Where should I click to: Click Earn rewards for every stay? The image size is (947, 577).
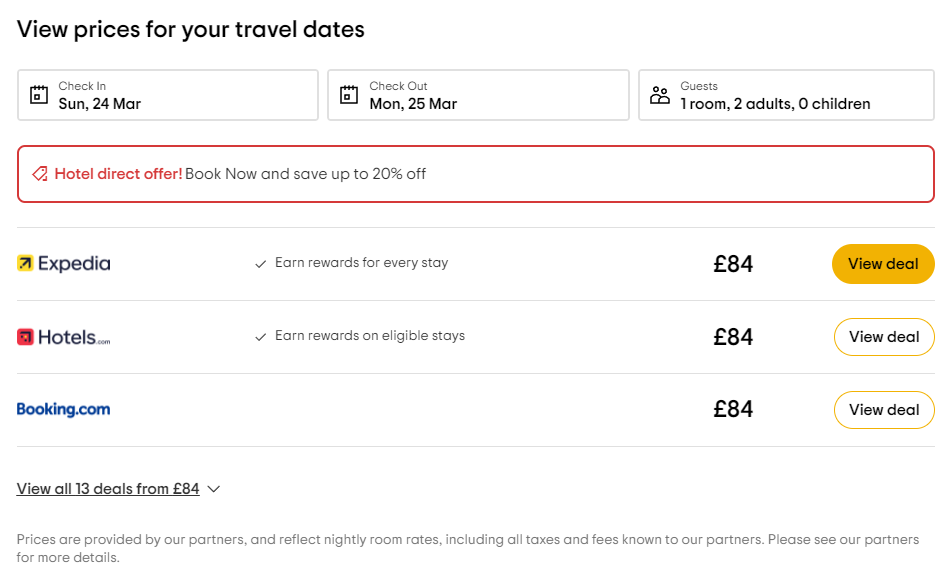[x=361, y=263]
